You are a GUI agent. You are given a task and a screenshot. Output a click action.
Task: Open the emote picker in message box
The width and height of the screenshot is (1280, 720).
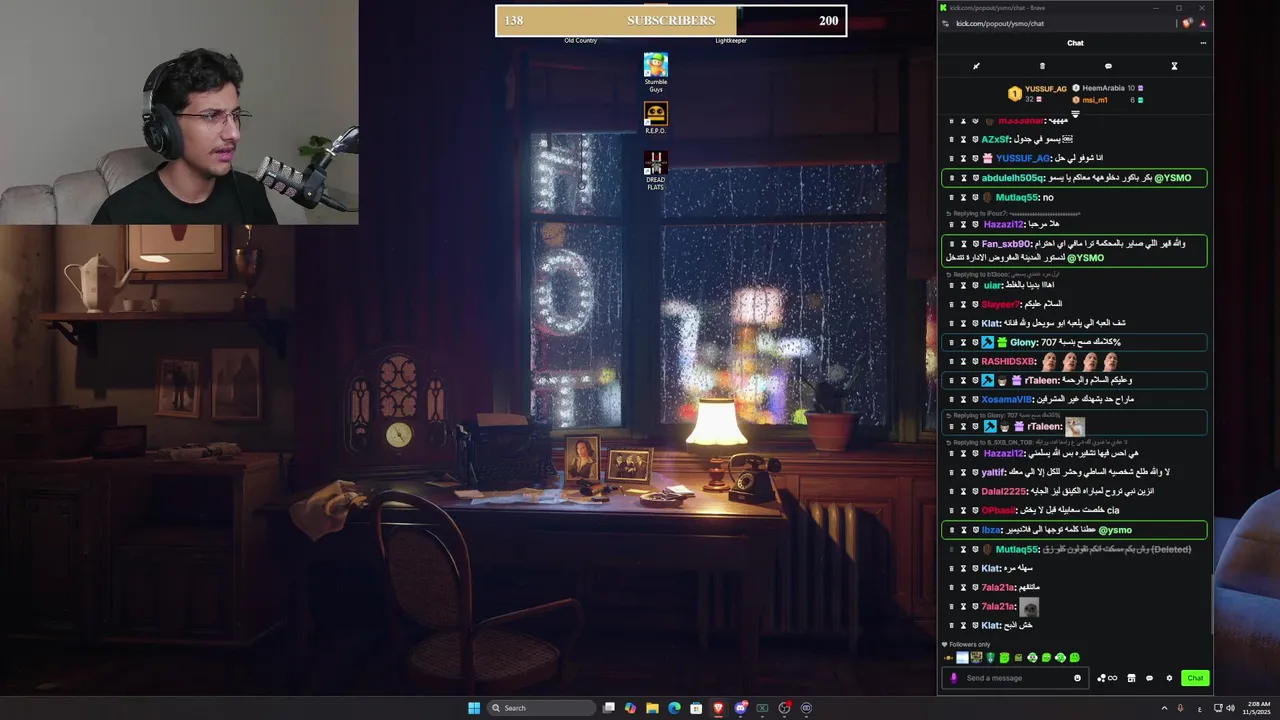[x=1077, y=678]
